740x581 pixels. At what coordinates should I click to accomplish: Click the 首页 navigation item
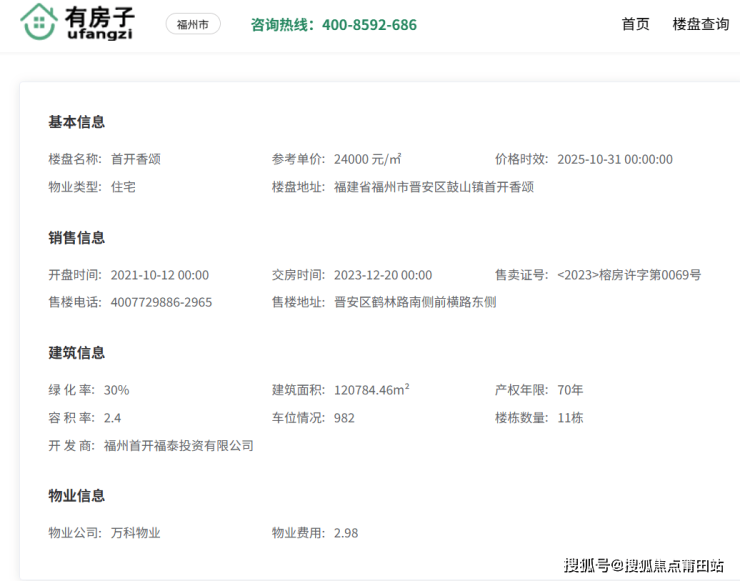point(635,24)
